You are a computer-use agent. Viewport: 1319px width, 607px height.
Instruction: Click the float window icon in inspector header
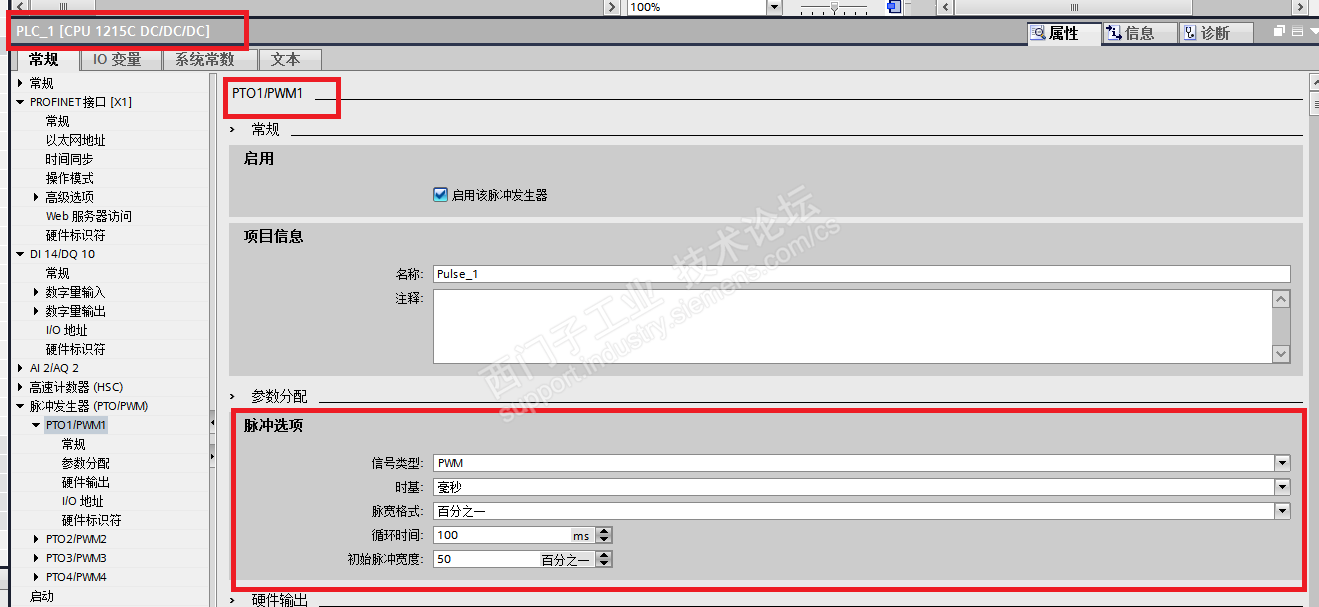1280,32
